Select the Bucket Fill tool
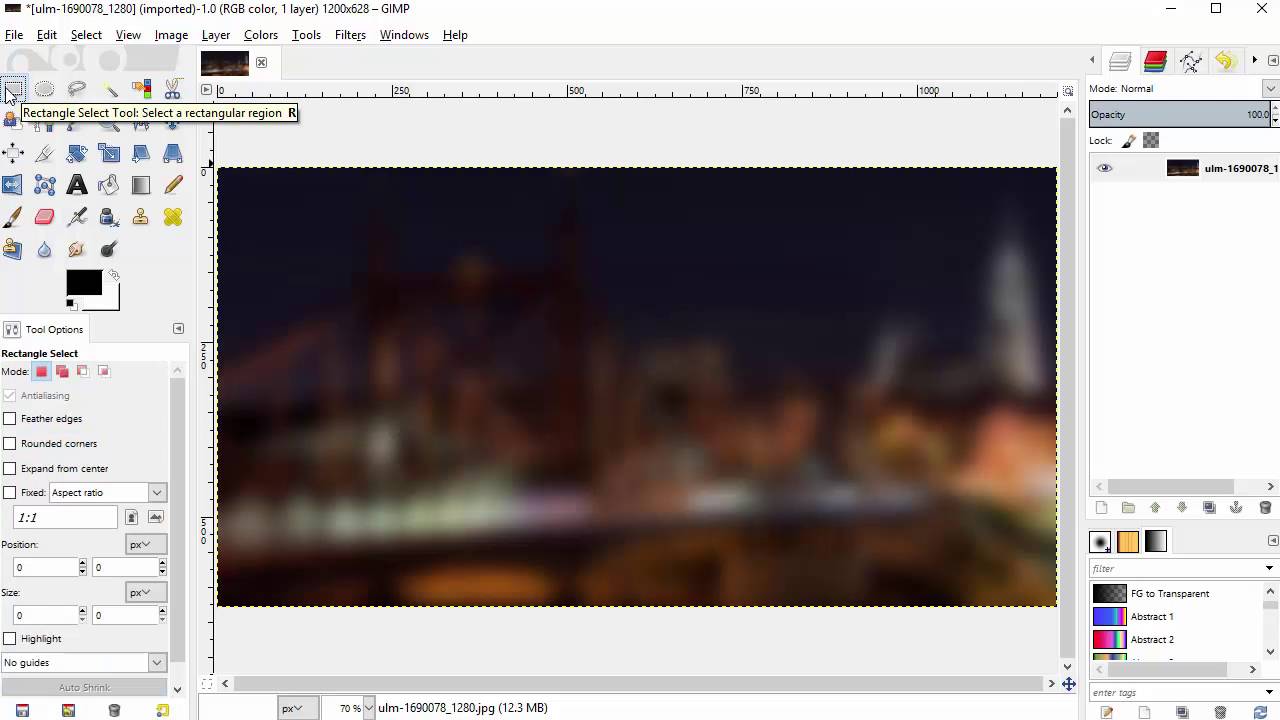This screenshot has height=720, width=1280. click(108, 185)
